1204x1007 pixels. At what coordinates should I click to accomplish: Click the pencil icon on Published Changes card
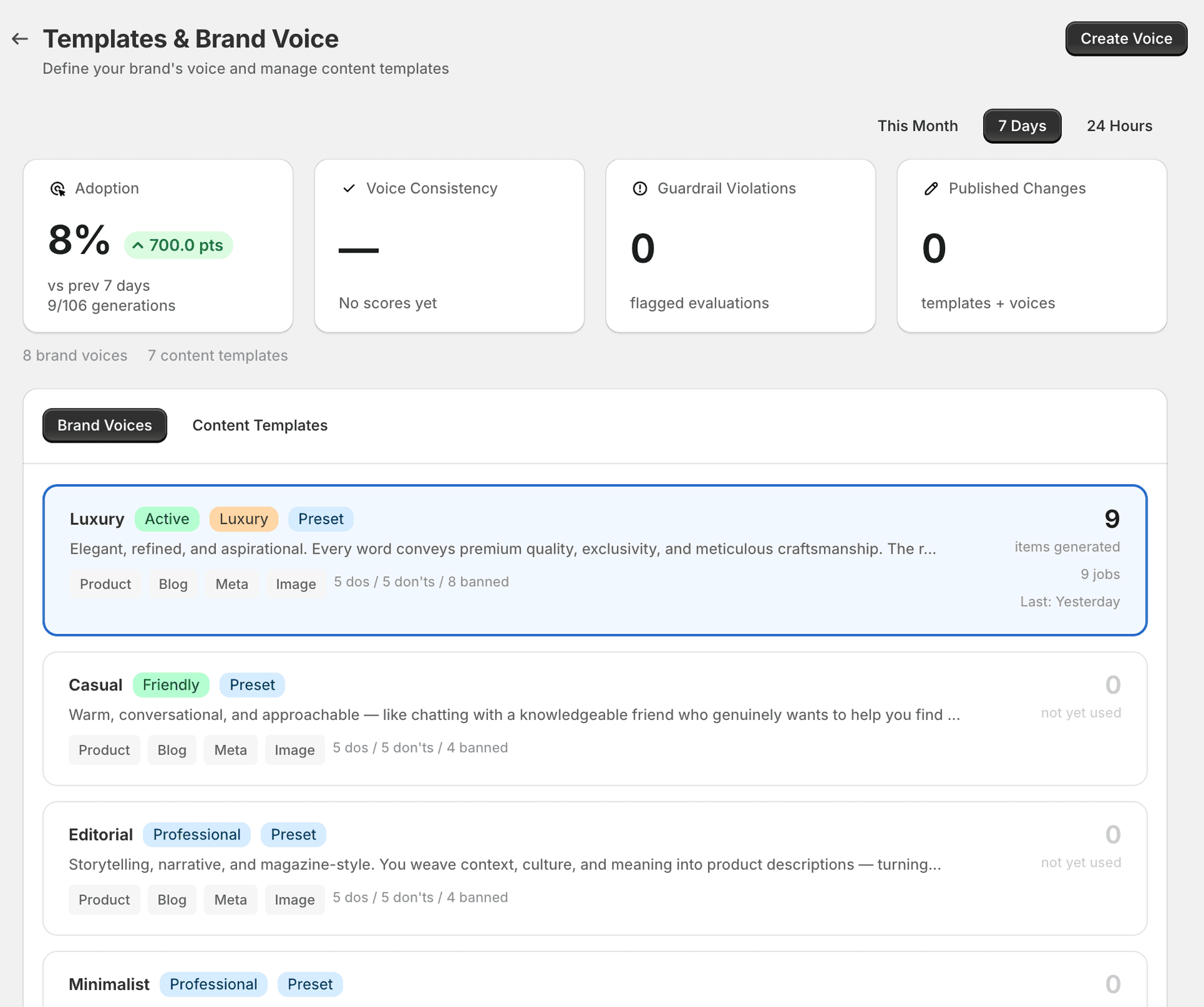click(x=931, y=188)
